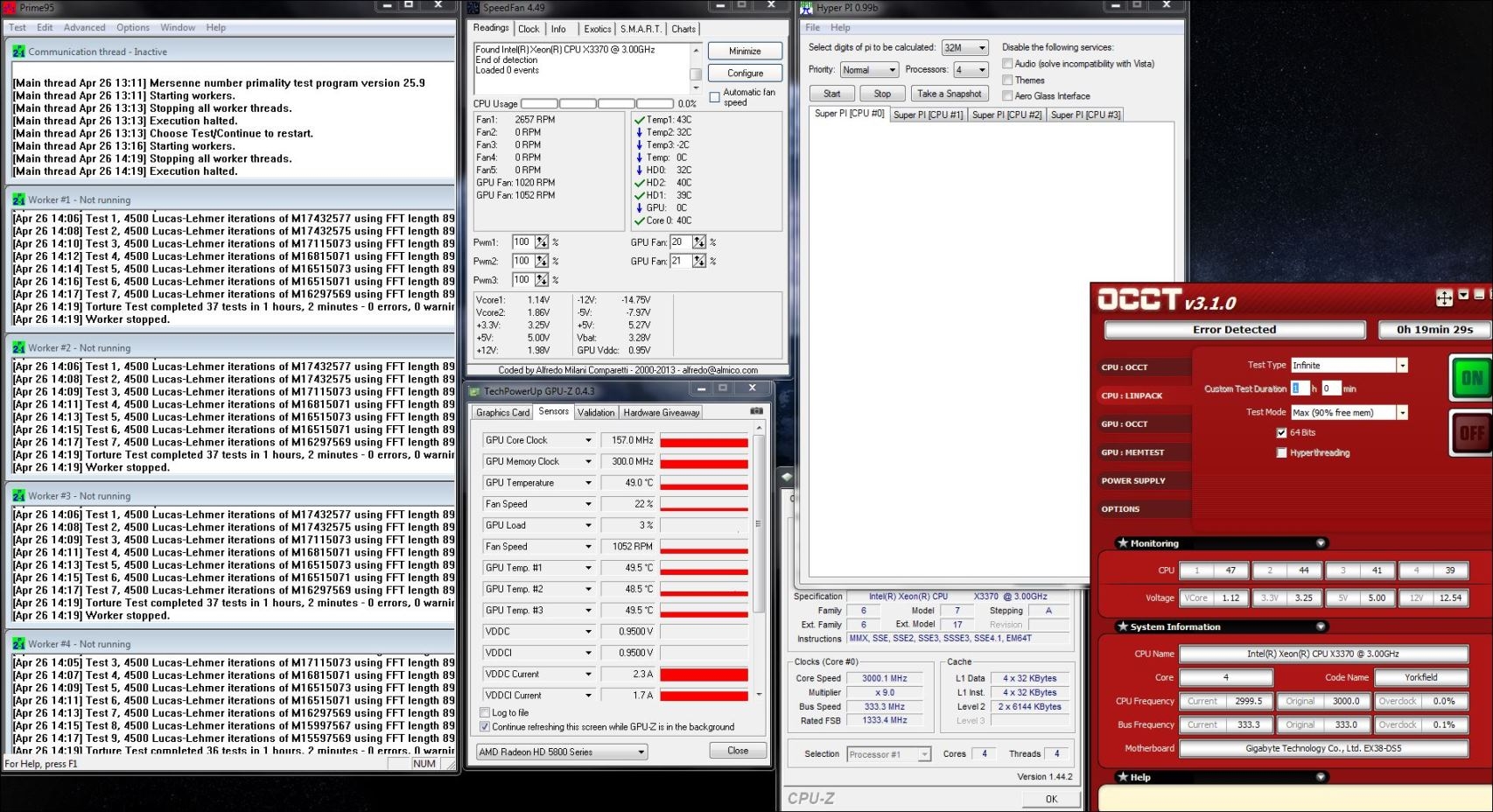The image size is (1493, 812).
Task: Select the Super PI [CPU #2] tab
Action: click(1006, 115)
